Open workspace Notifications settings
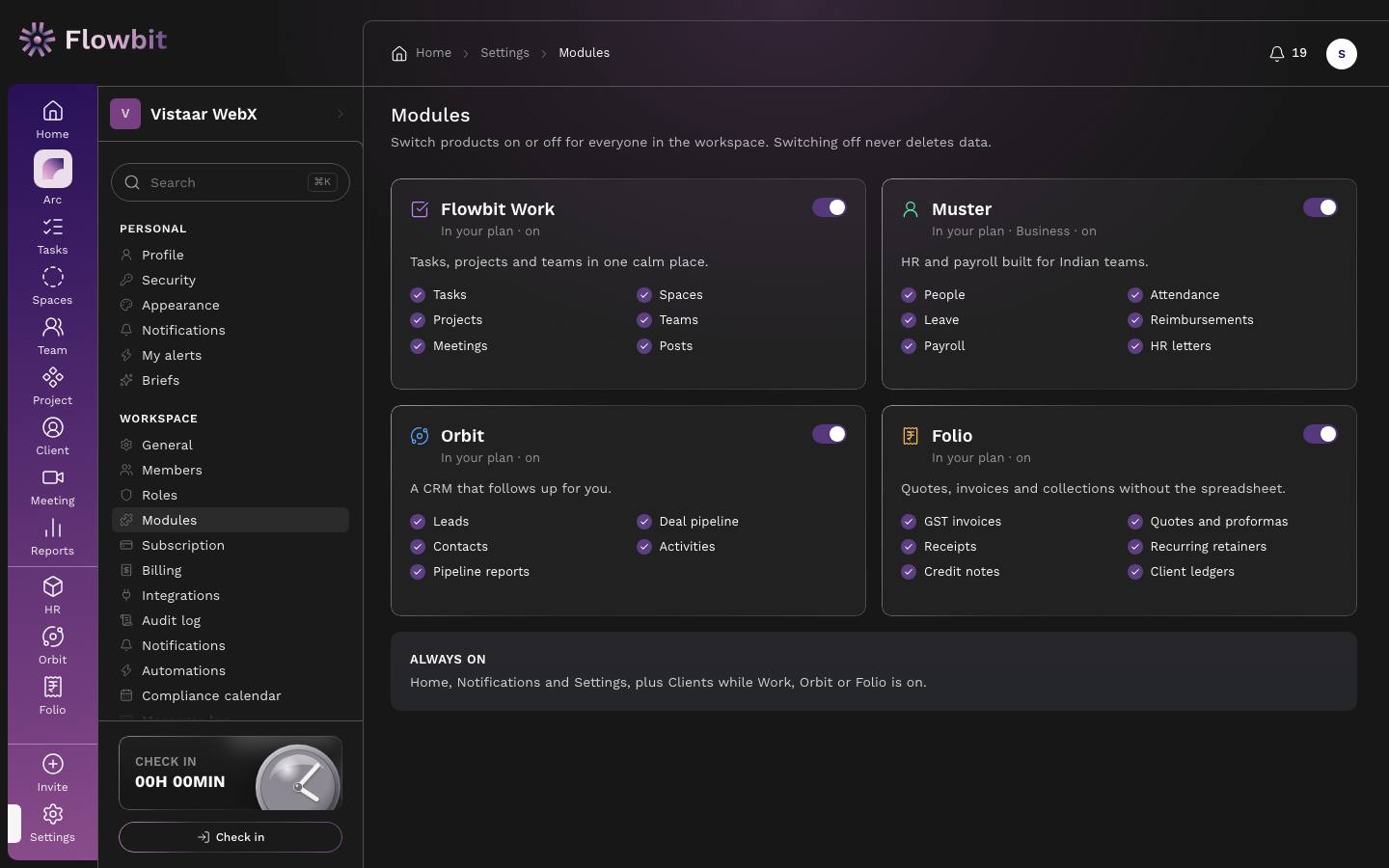The image size is (1389, 868). click(x=231, y=645)
